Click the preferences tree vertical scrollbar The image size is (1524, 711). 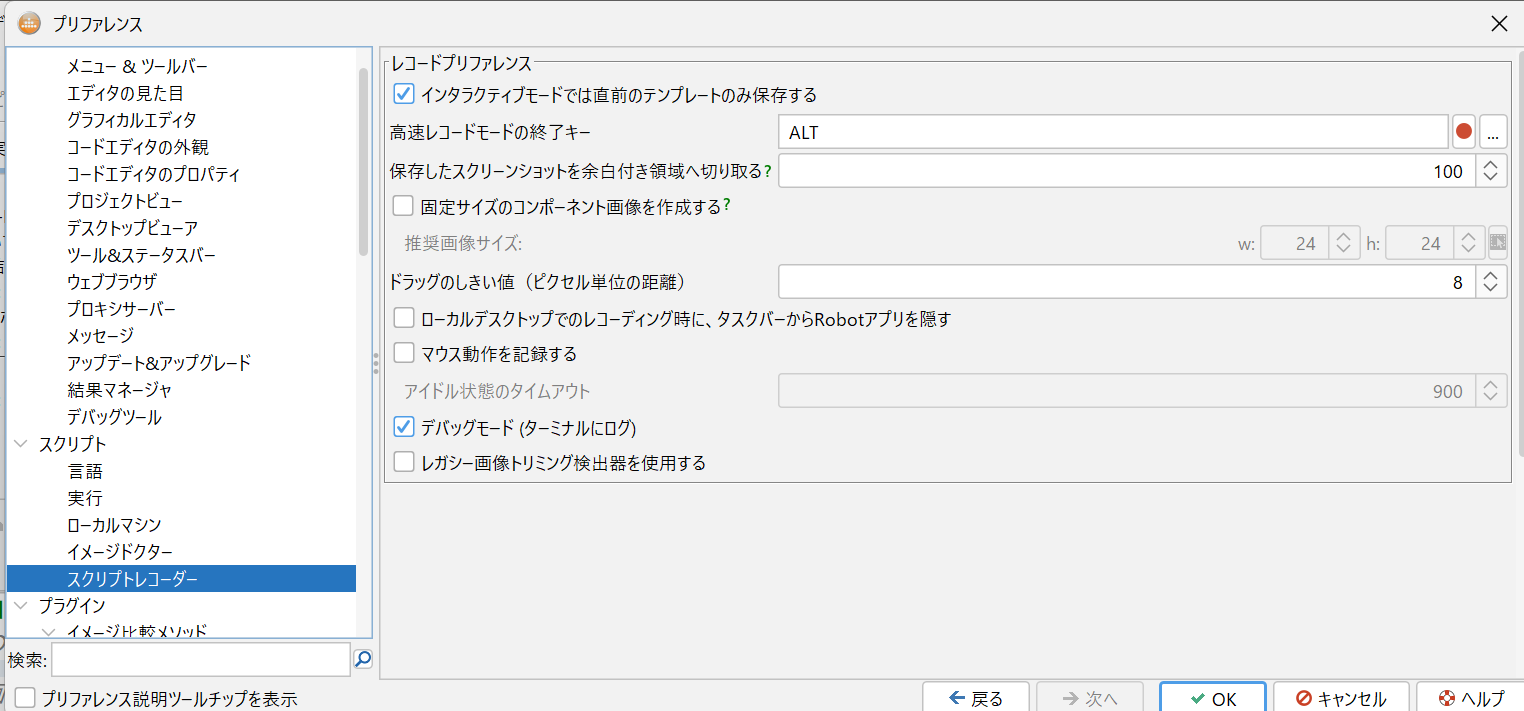point(364,160)
